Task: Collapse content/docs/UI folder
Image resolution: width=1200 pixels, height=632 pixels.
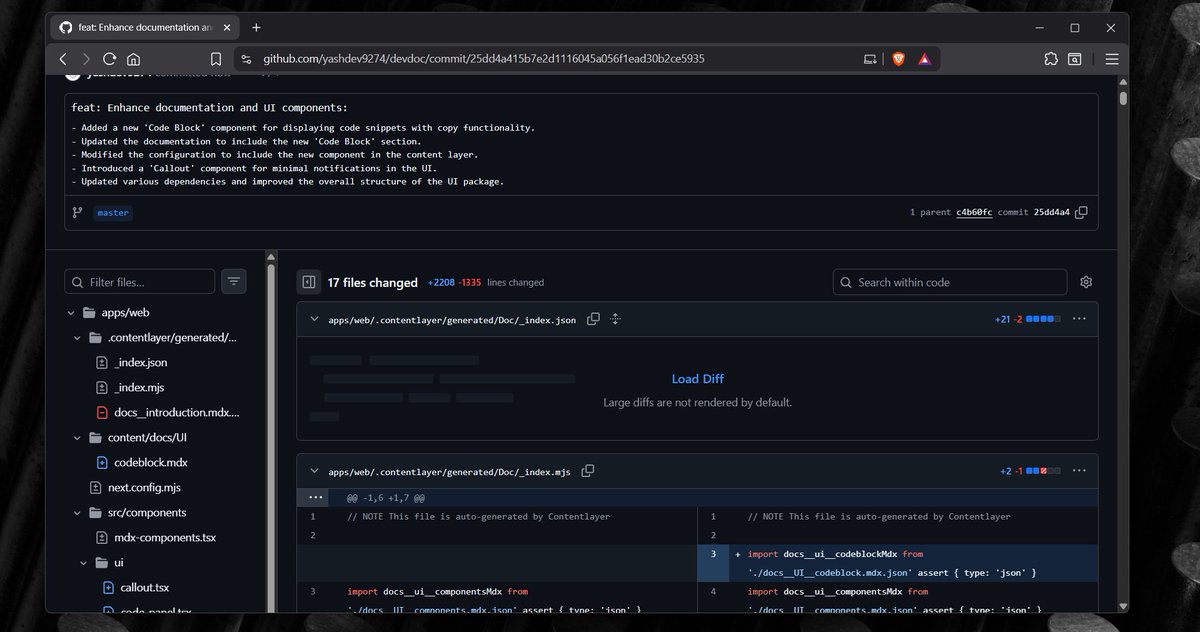Action: (x=78, y=437)
